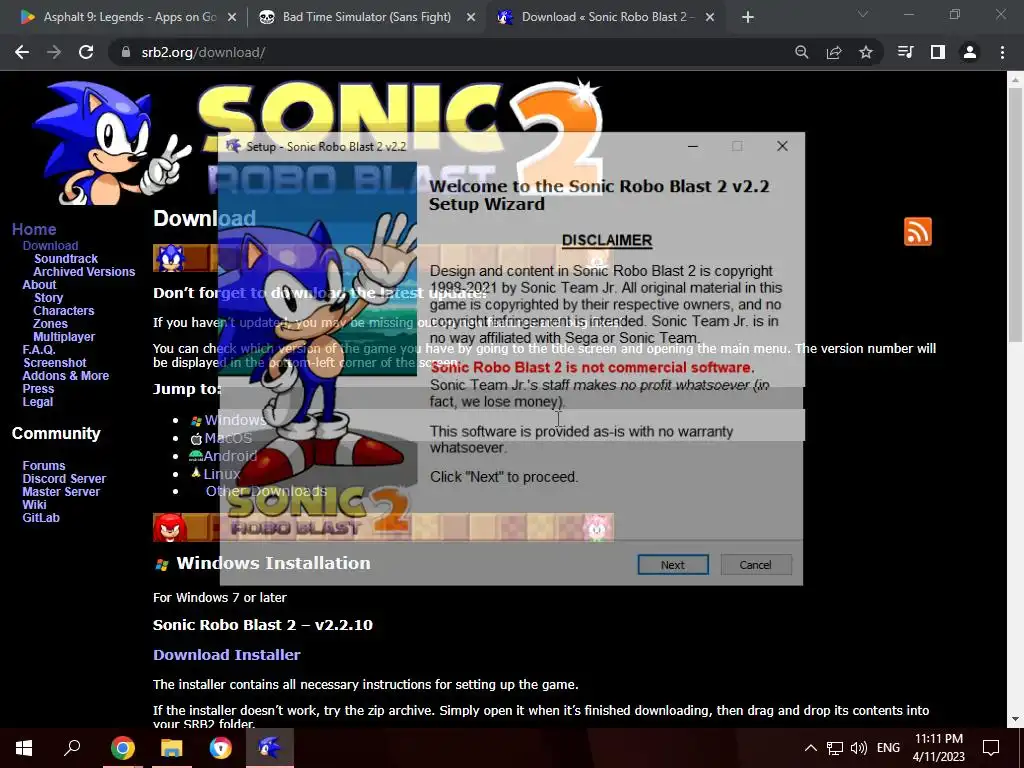
Task: Open Google Chrome from the taskbar
Action: click(122, 748)
